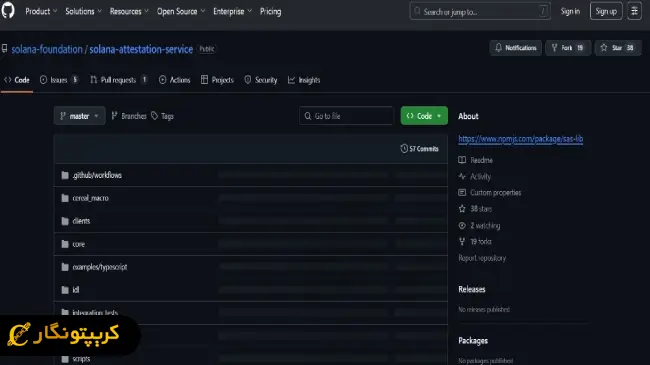Screen dimensions: 650x365
Task: Open the .github/workflows folder
Action: pos(97,175)
